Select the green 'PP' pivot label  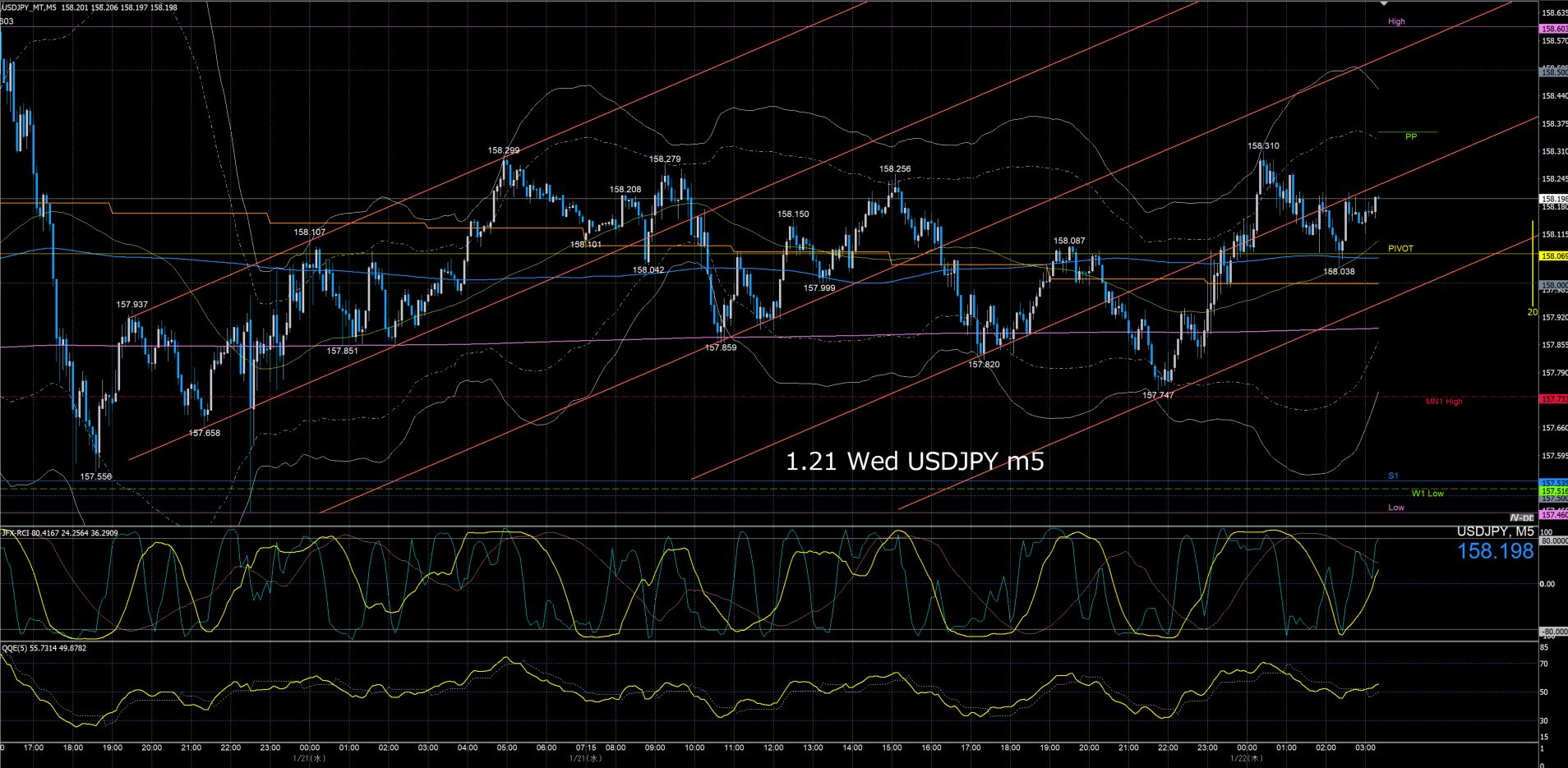1411,136
